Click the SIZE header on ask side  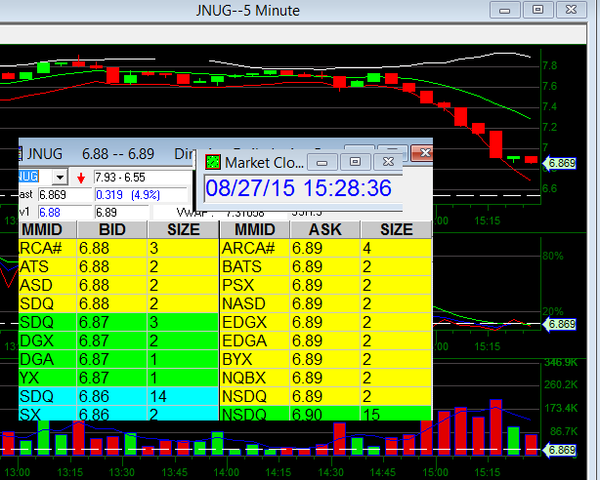tap(396, 230)
